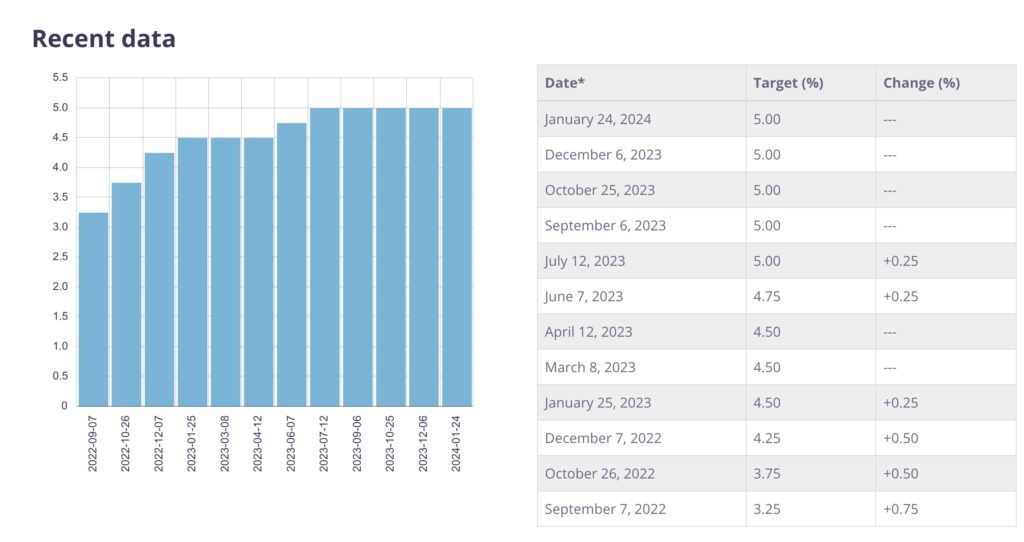Select the 2023-07-12 chart bar
This screenshot has height=542, width=1024.
(x=324, y=257)
